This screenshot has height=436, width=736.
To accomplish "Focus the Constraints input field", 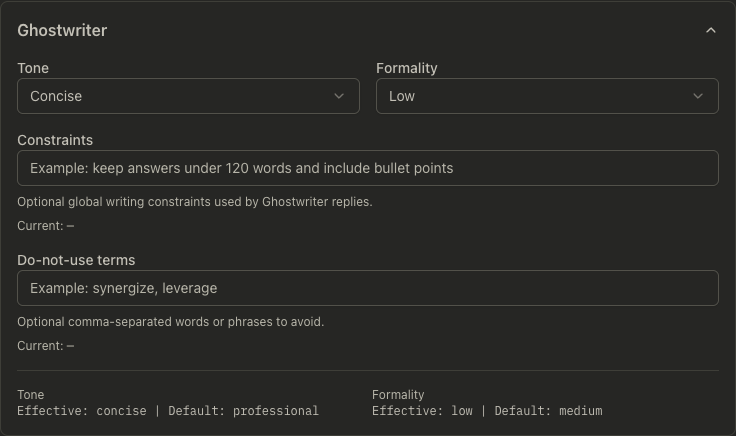I will coord(368,168).
